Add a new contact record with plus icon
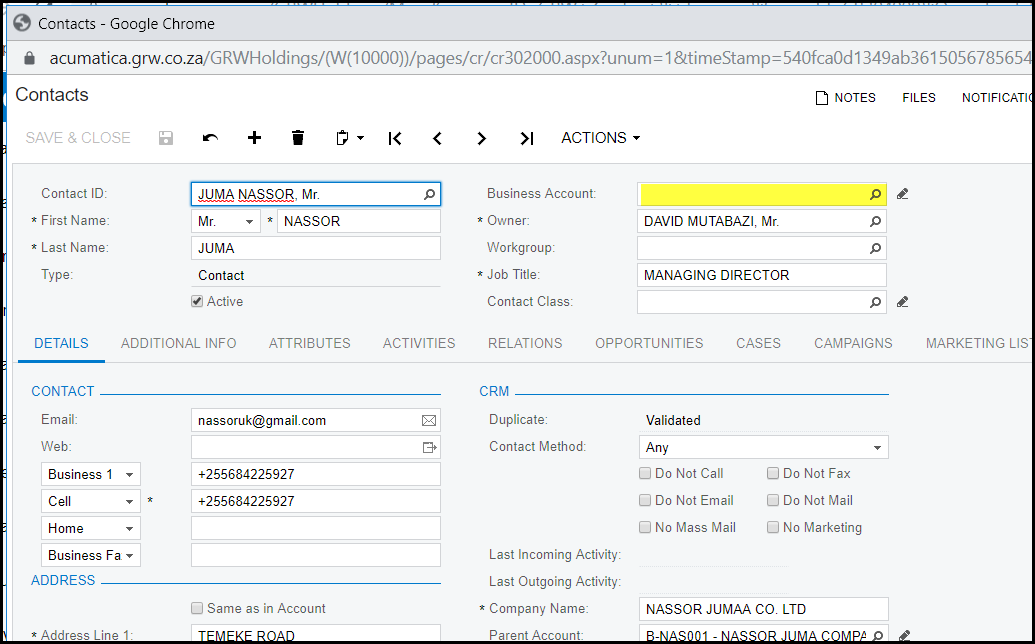Viewport: 1035px width, 644px height. pyautogui.click(x=254, y=138)
